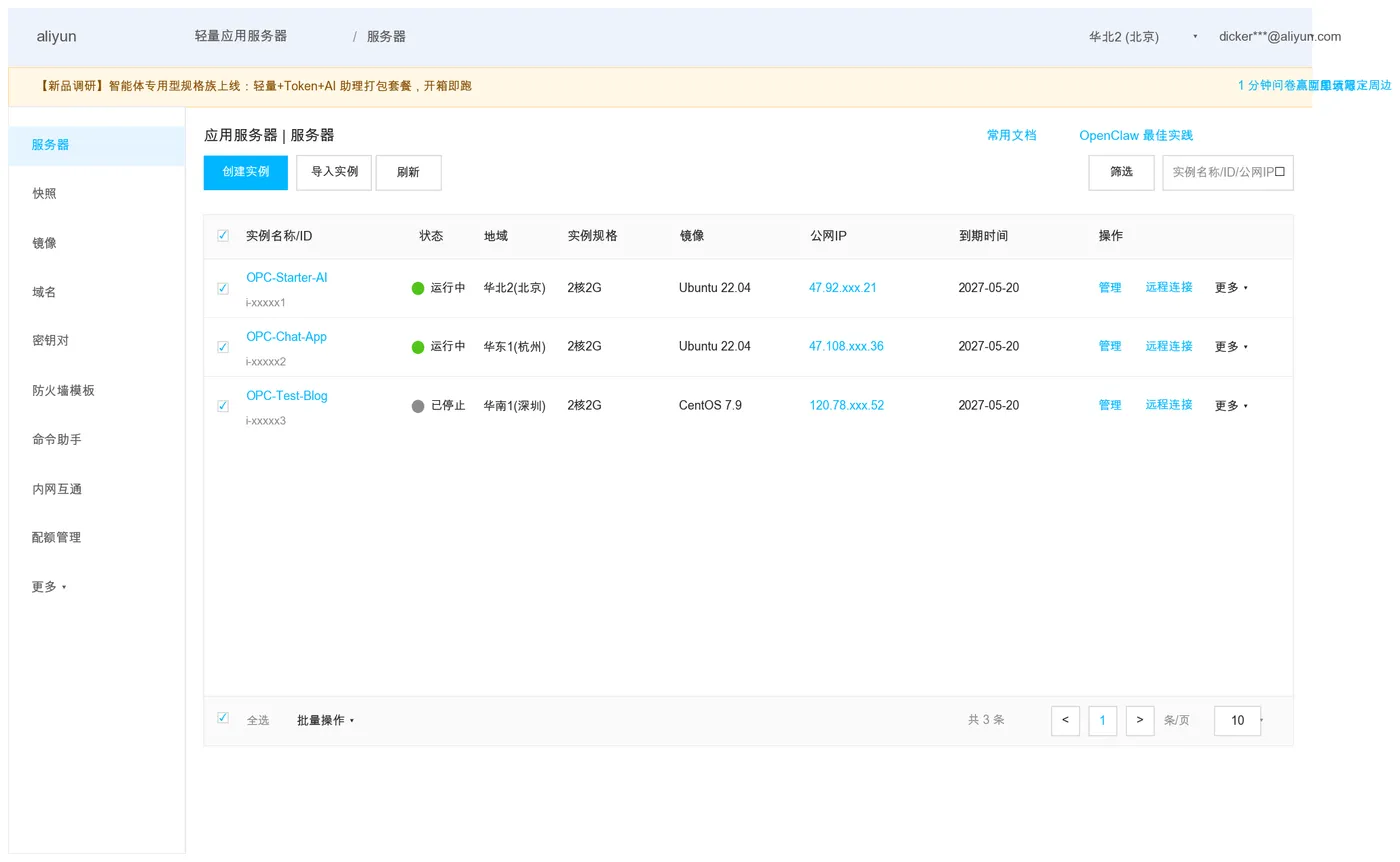The image size is (1400, 862).
Task: Click the 筛选 button
Action: pos(1121,172)
